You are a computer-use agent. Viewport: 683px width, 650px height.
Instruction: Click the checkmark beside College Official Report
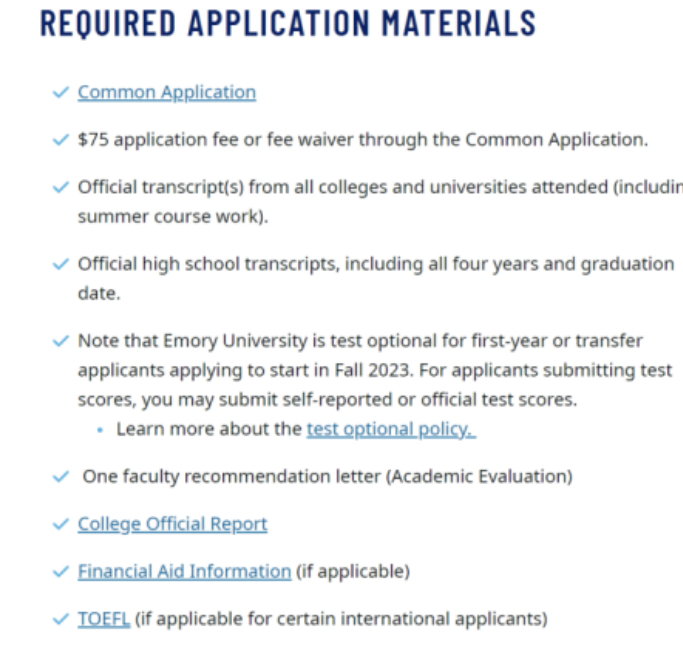tap(60, 525)
